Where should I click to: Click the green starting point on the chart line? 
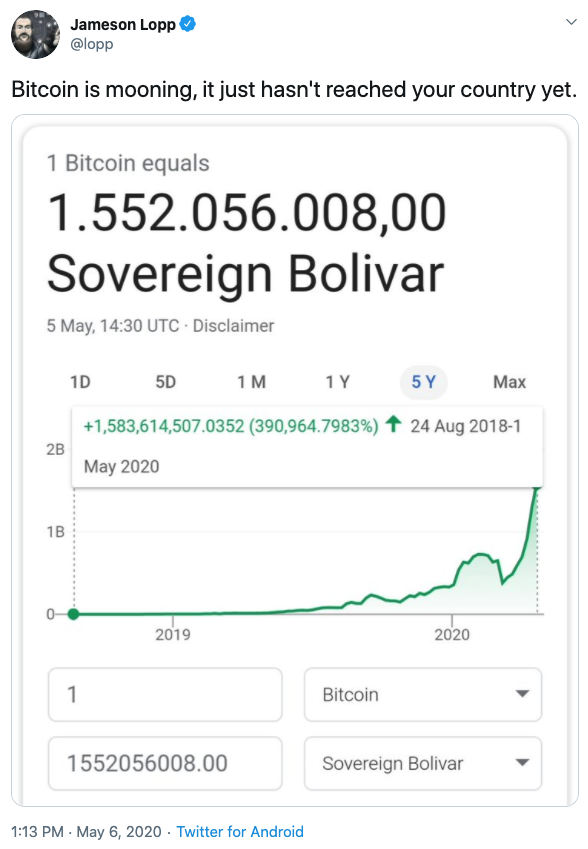(72, 614)
